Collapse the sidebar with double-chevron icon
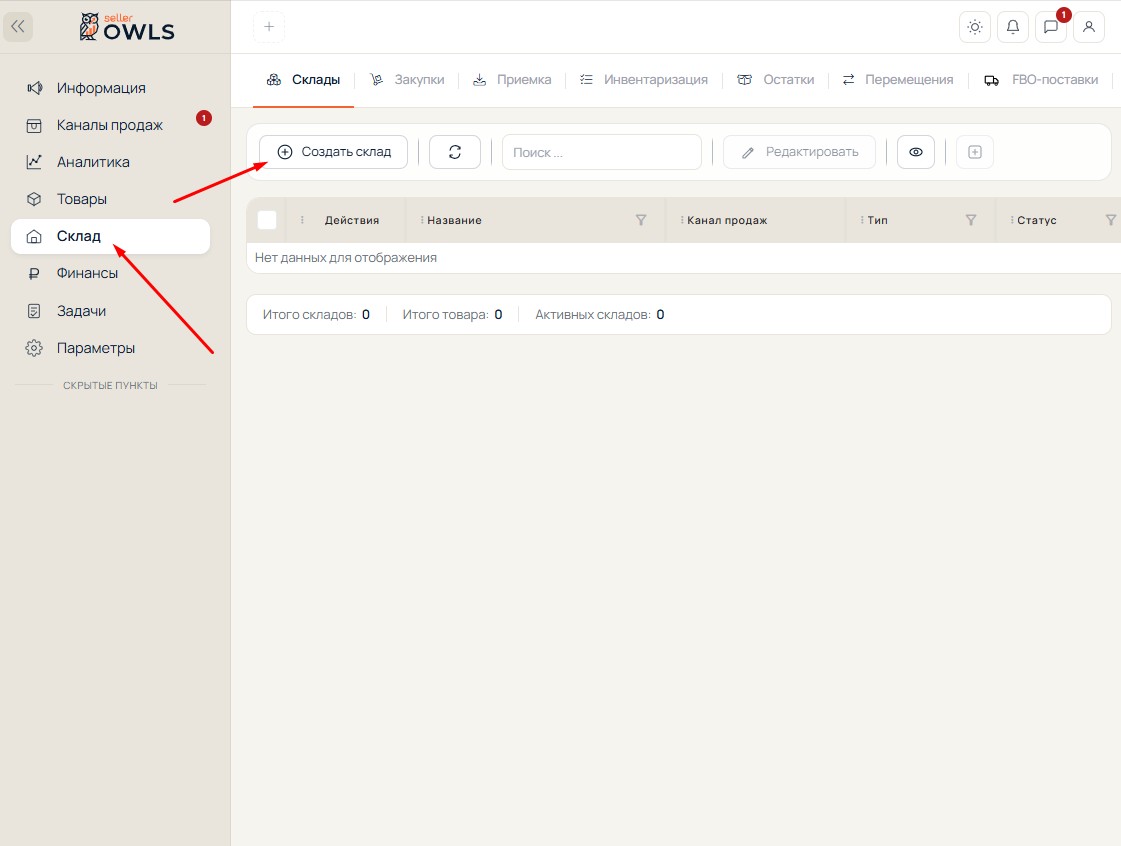Viewport: 1121px width, 846px height. click(18, 27)
